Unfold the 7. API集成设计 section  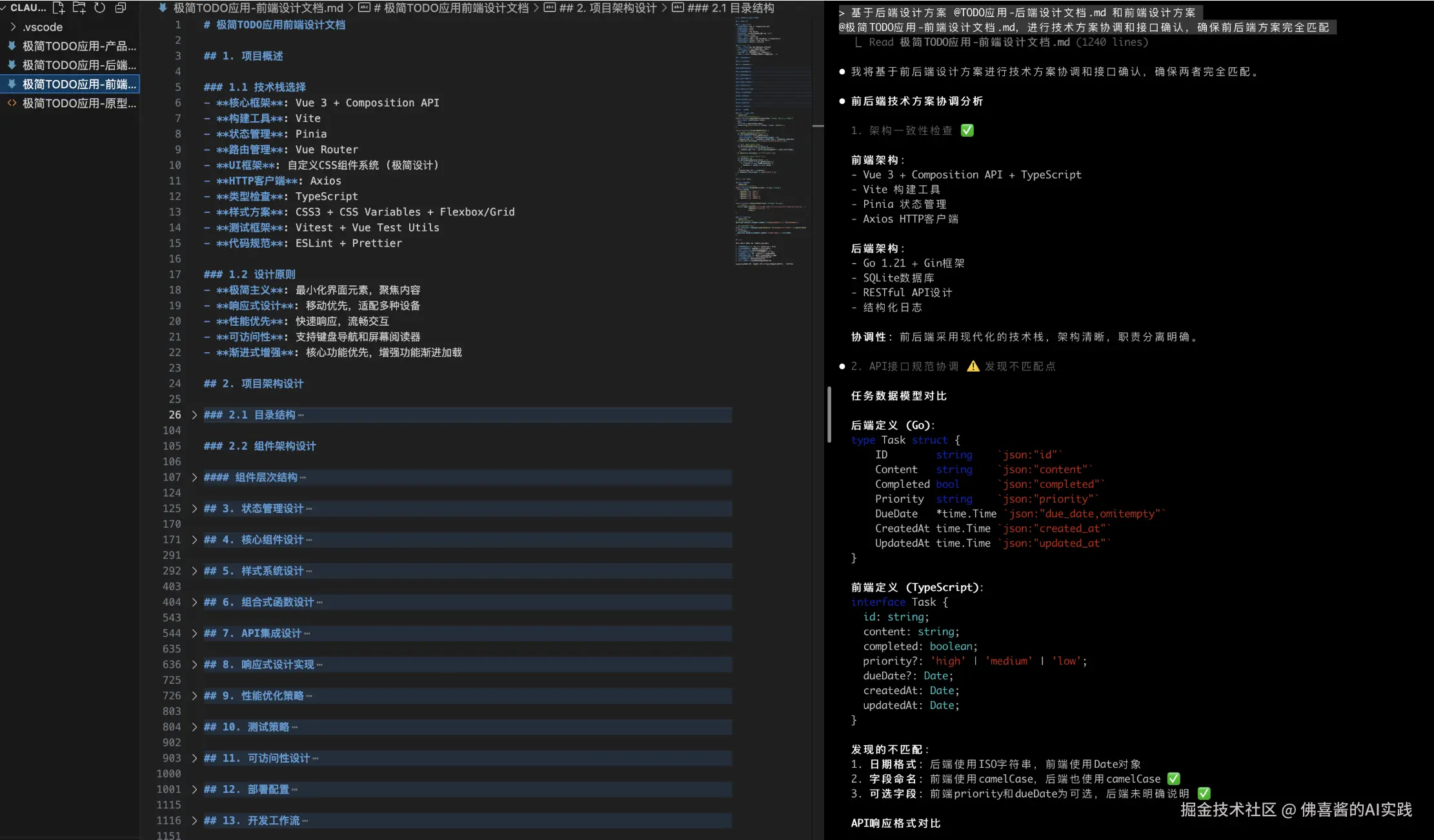click(194, 634)
